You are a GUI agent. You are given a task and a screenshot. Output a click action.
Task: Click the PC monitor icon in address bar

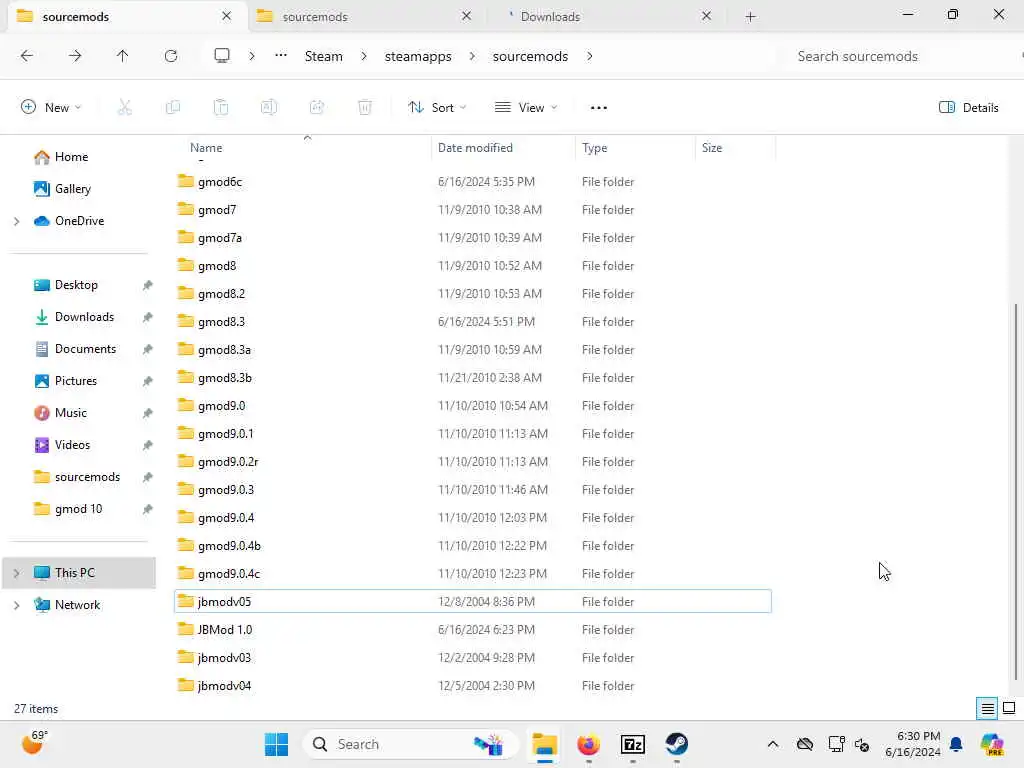222,56
